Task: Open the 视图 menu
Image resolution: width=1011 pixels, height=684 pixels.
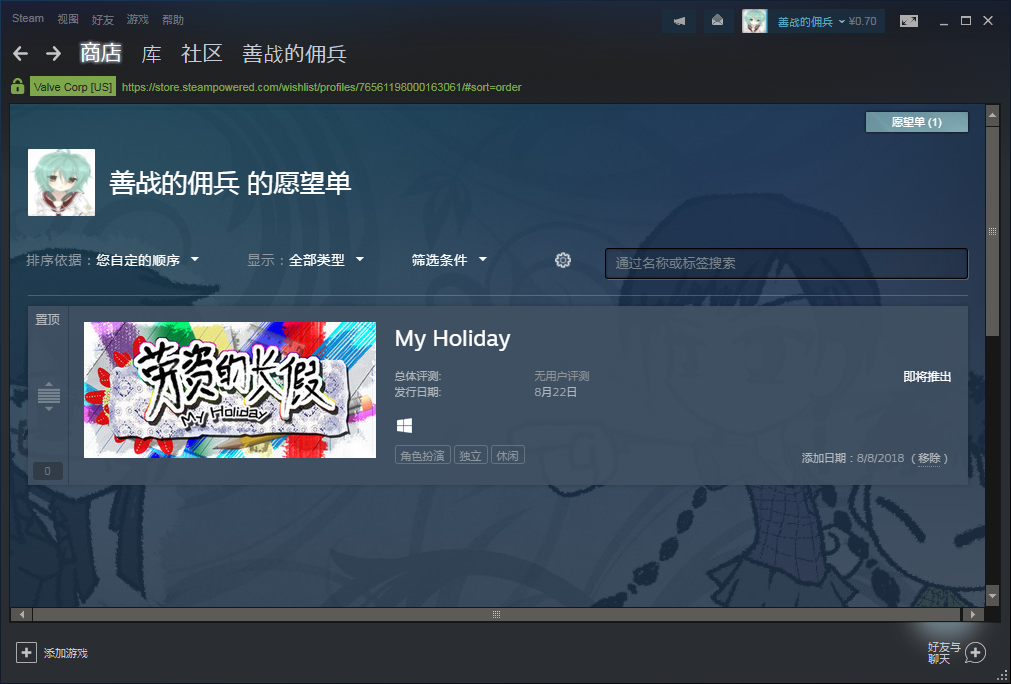Action: (68, 19)
